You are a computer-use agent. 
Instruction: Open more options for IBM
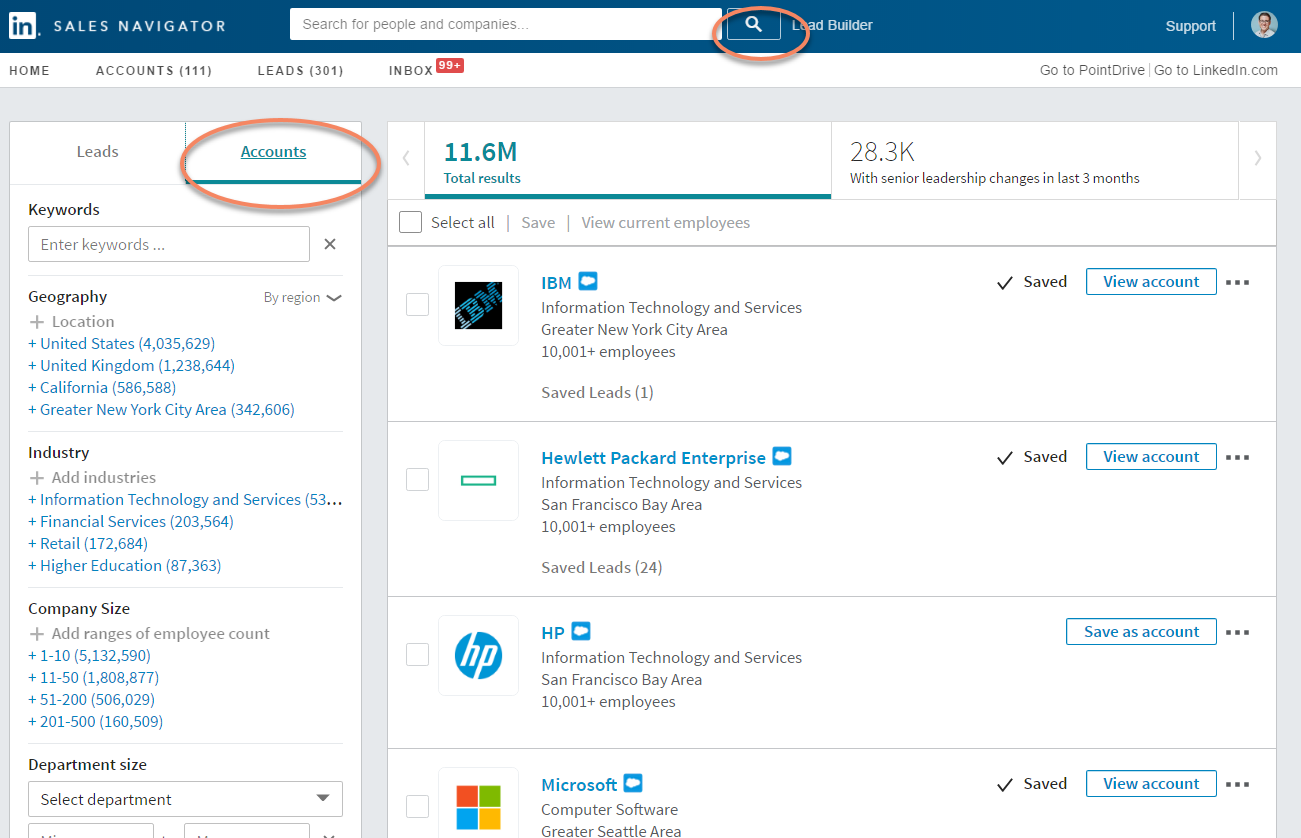[x=1237, y=282]
